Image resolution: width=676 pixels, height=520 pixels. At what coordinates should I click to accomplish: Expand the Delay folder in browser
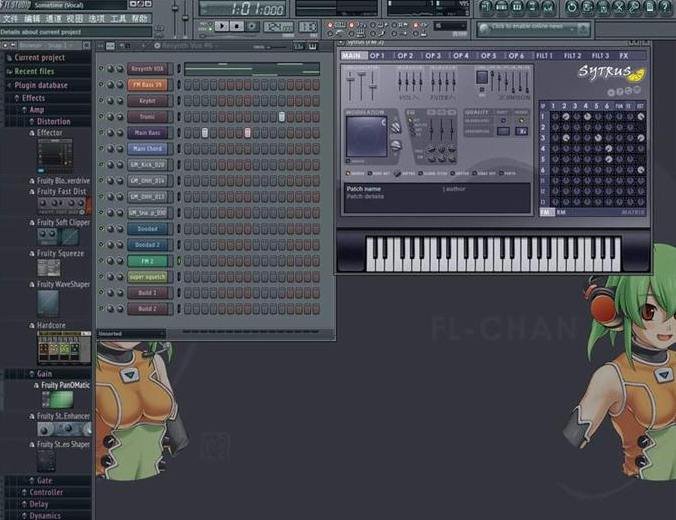(x=38, y=504)
